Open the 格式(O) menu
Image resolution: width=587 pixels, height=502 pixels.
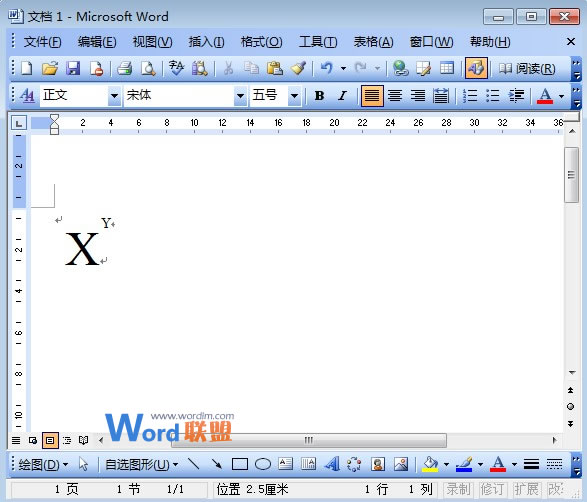262,42
